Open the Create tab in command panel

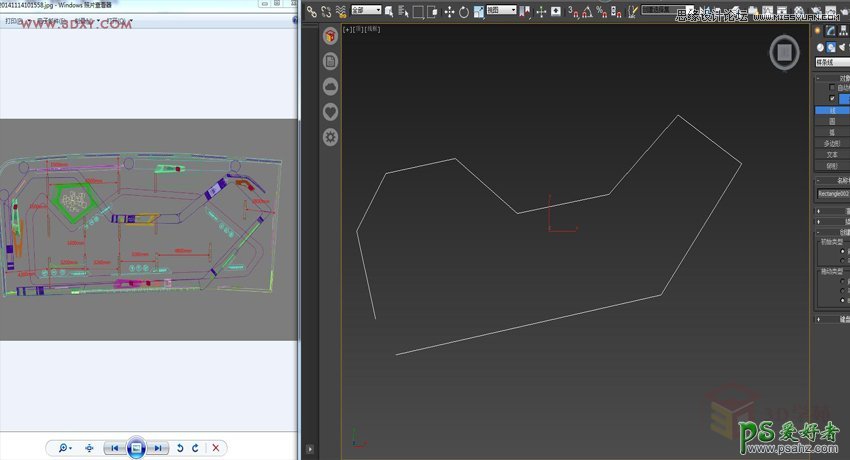point(817,30)
